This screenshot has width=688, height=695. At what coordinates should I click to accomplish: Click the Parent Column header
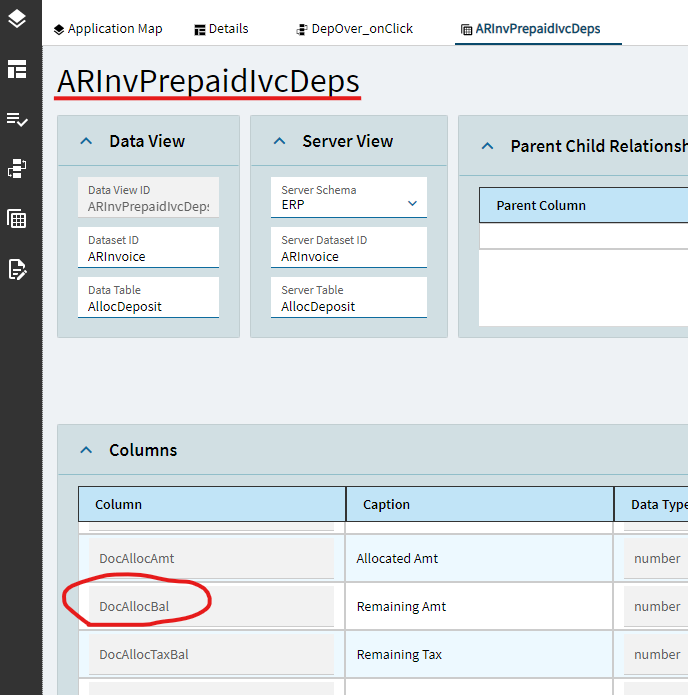click(541, 206)
